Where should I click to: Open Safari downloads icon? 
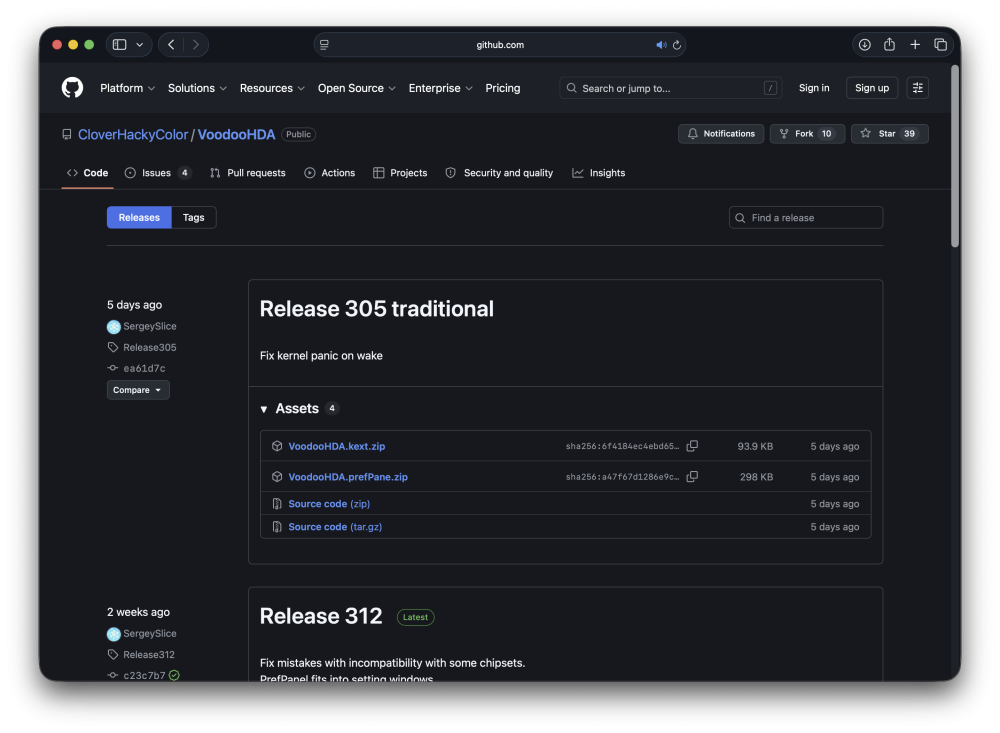864,45
